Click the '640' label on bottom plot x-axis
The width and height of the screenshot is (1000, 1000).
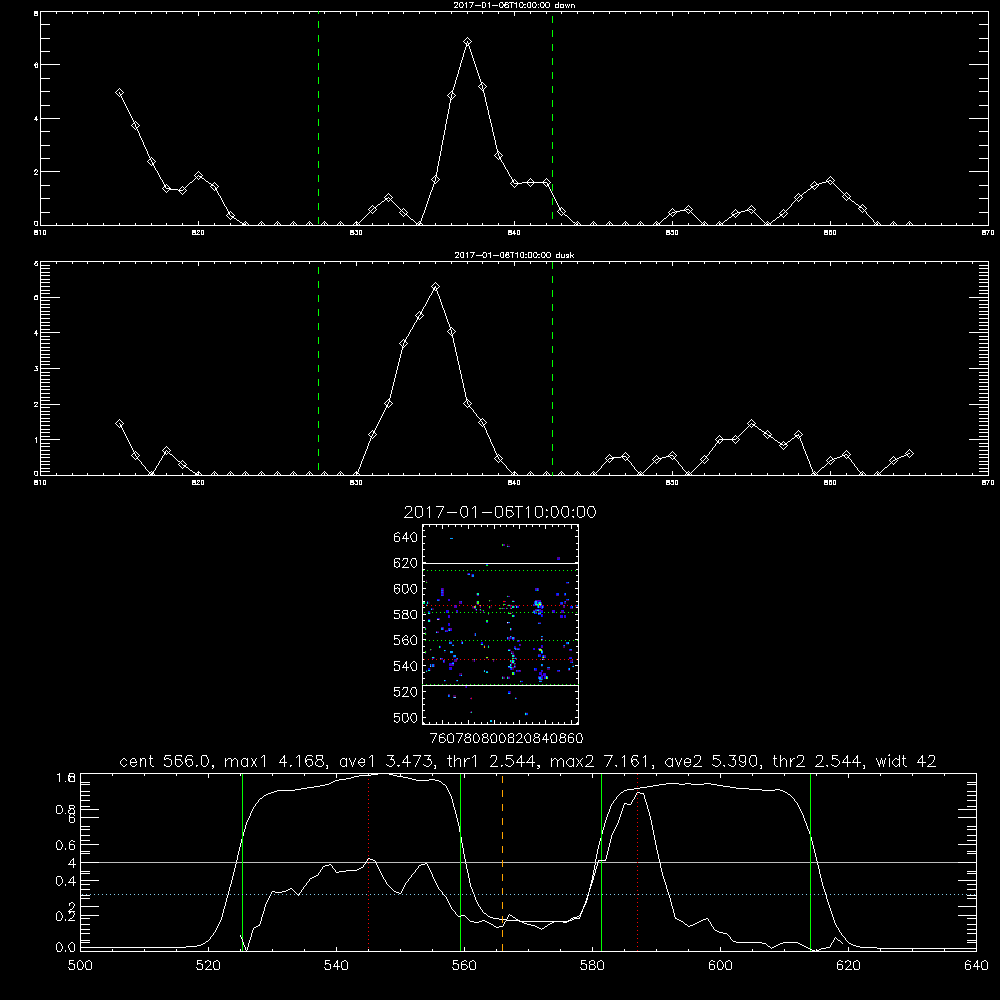pos(976,966)
